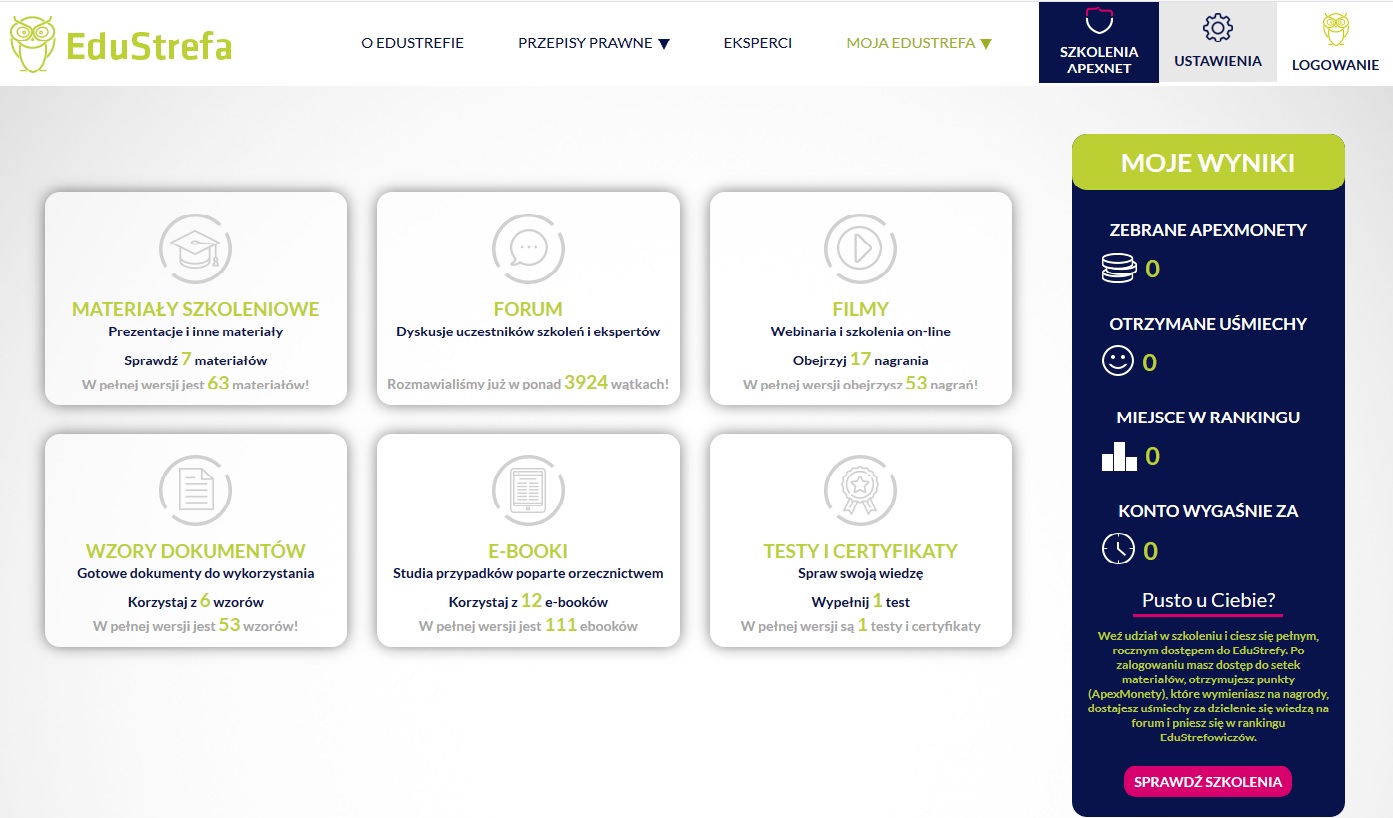Click the Pusto u Ciebie? heading
The width and height of the screenshot is (1393, 818).
[1208, 601]
